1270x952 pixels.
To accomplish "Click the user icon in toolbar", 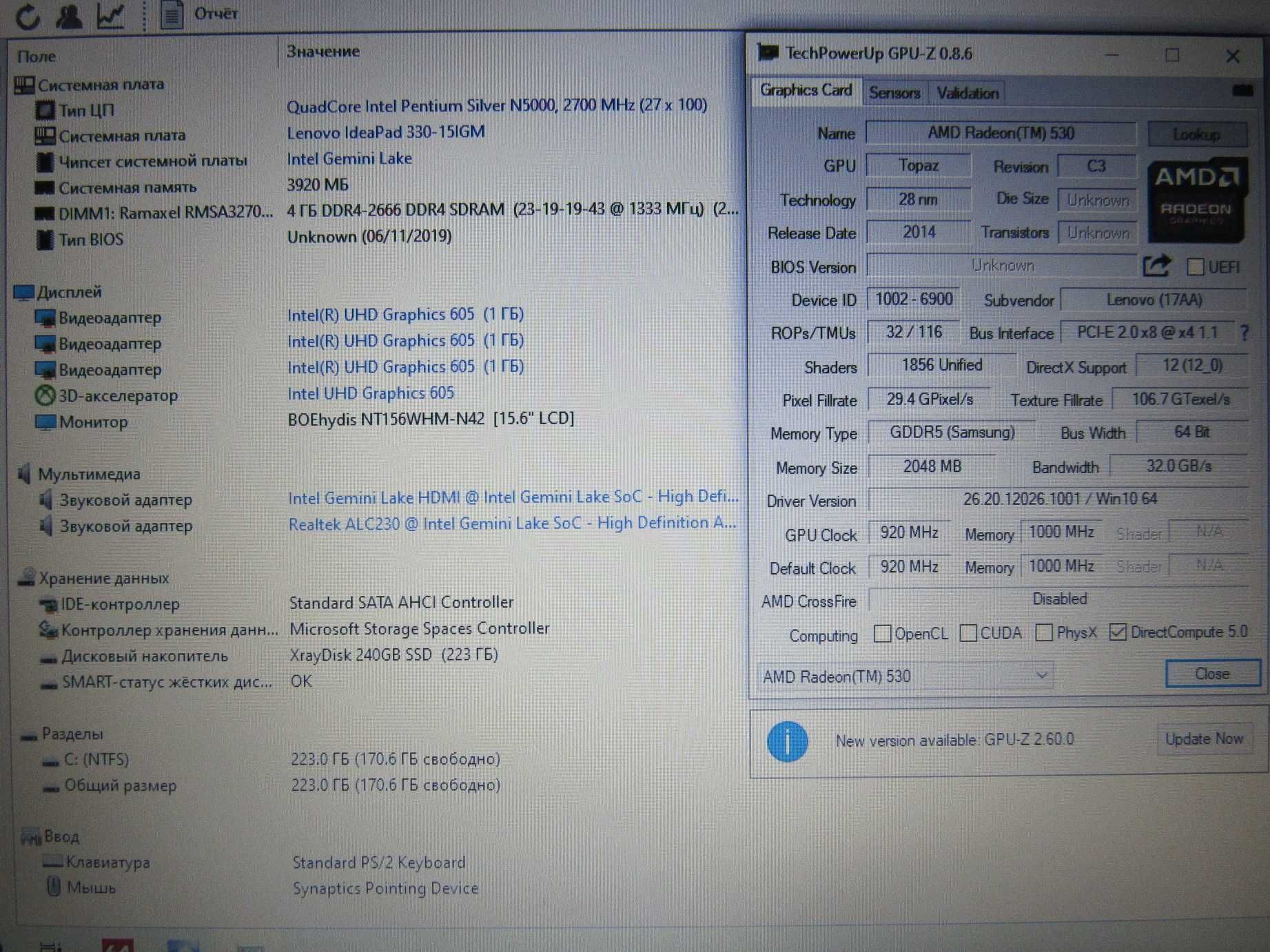I will click(69, 15).
